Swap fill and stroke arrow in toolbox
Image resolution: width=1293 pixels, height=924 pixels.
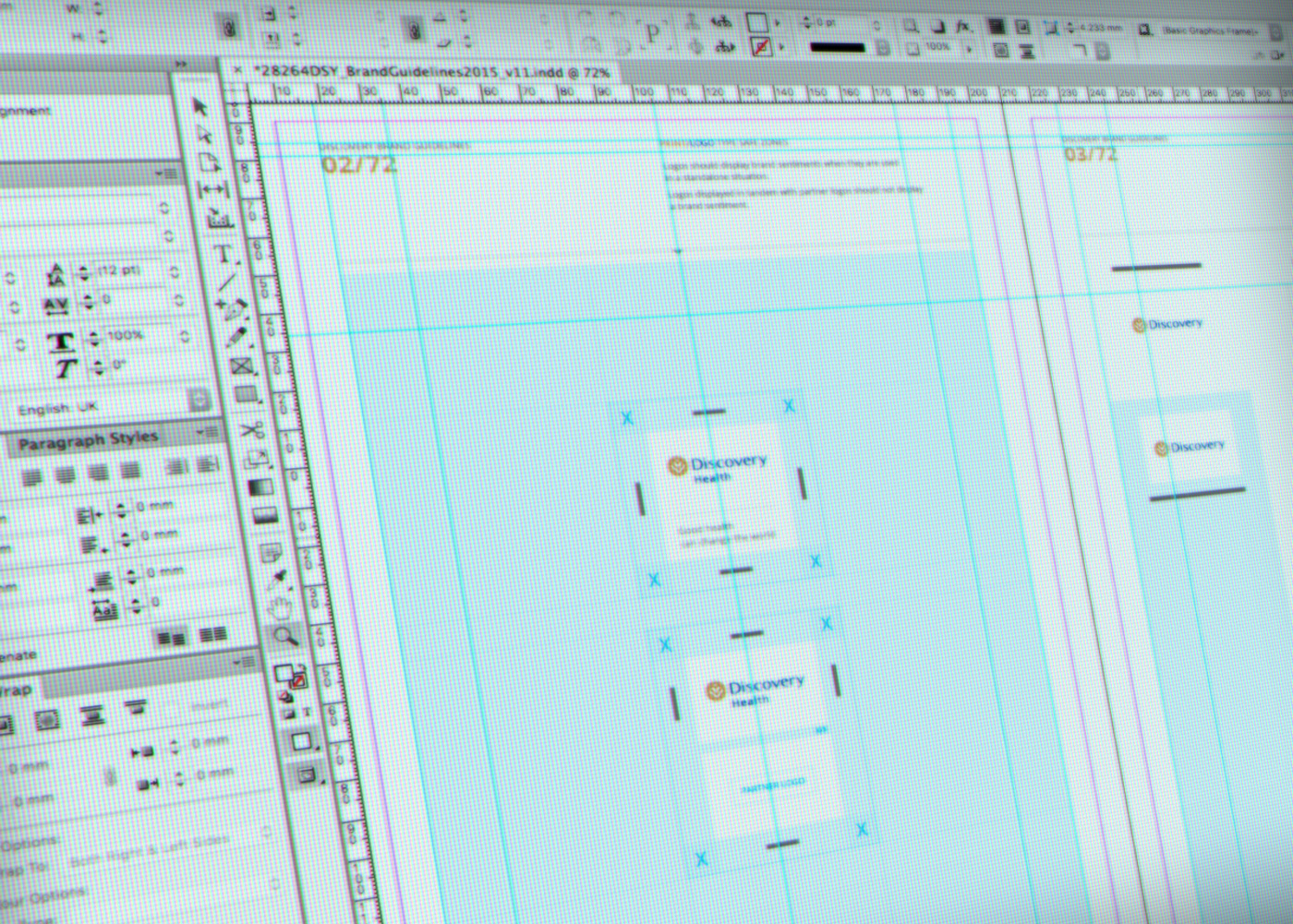click(300, 666)
